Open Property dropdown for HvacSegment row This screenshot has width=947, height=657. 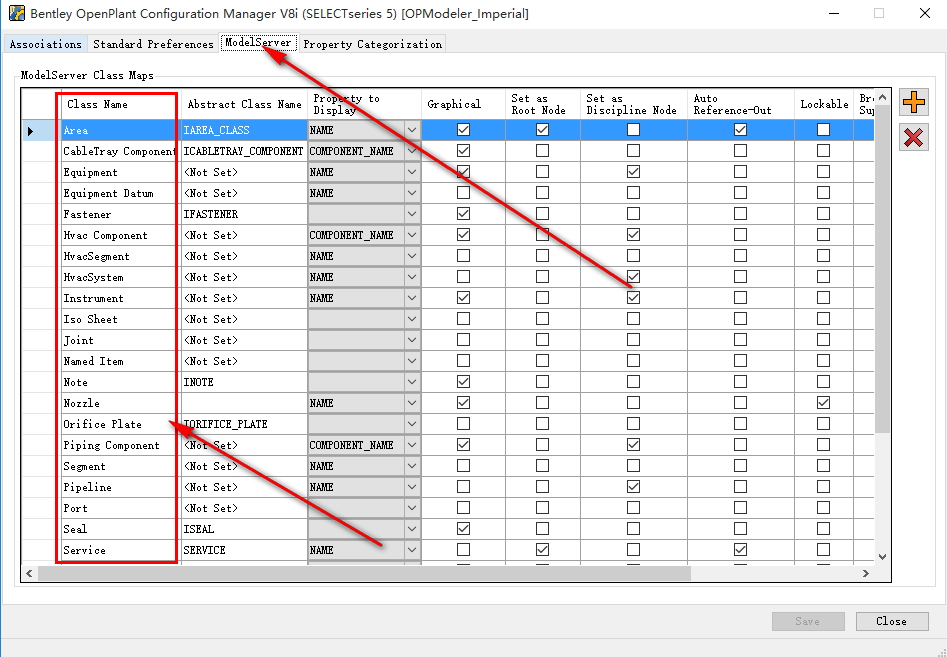point(412,256)
